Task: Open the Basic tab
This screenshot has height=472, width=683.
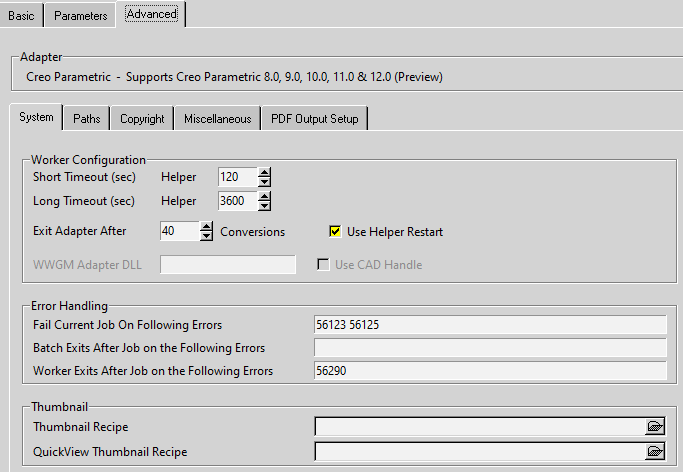Action: (21, 16)
